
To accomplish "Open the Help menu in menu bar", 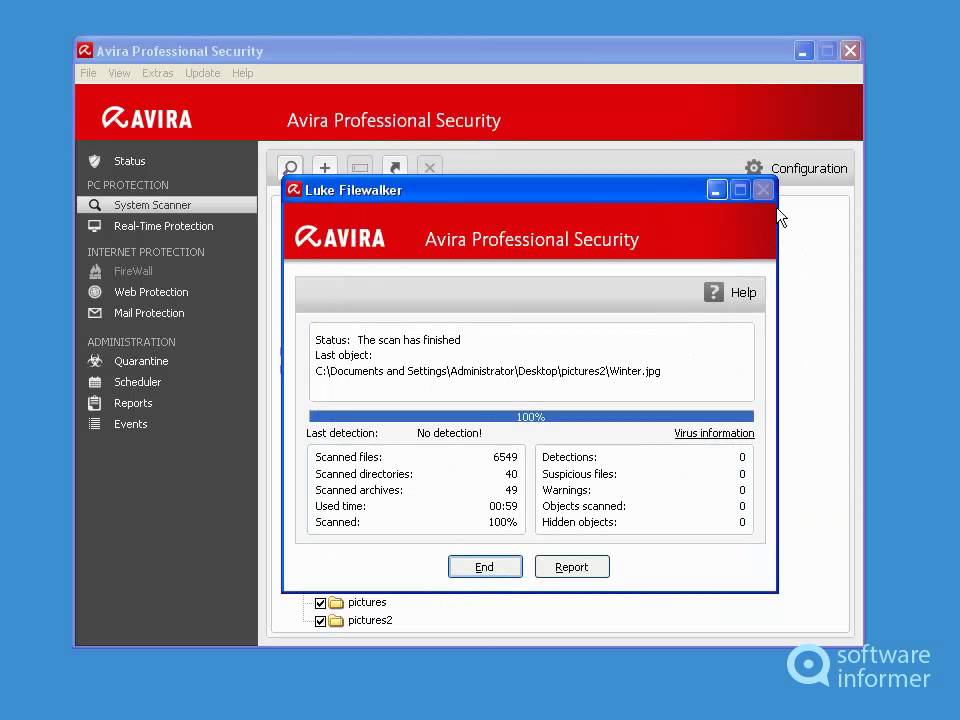I will 242,73.
